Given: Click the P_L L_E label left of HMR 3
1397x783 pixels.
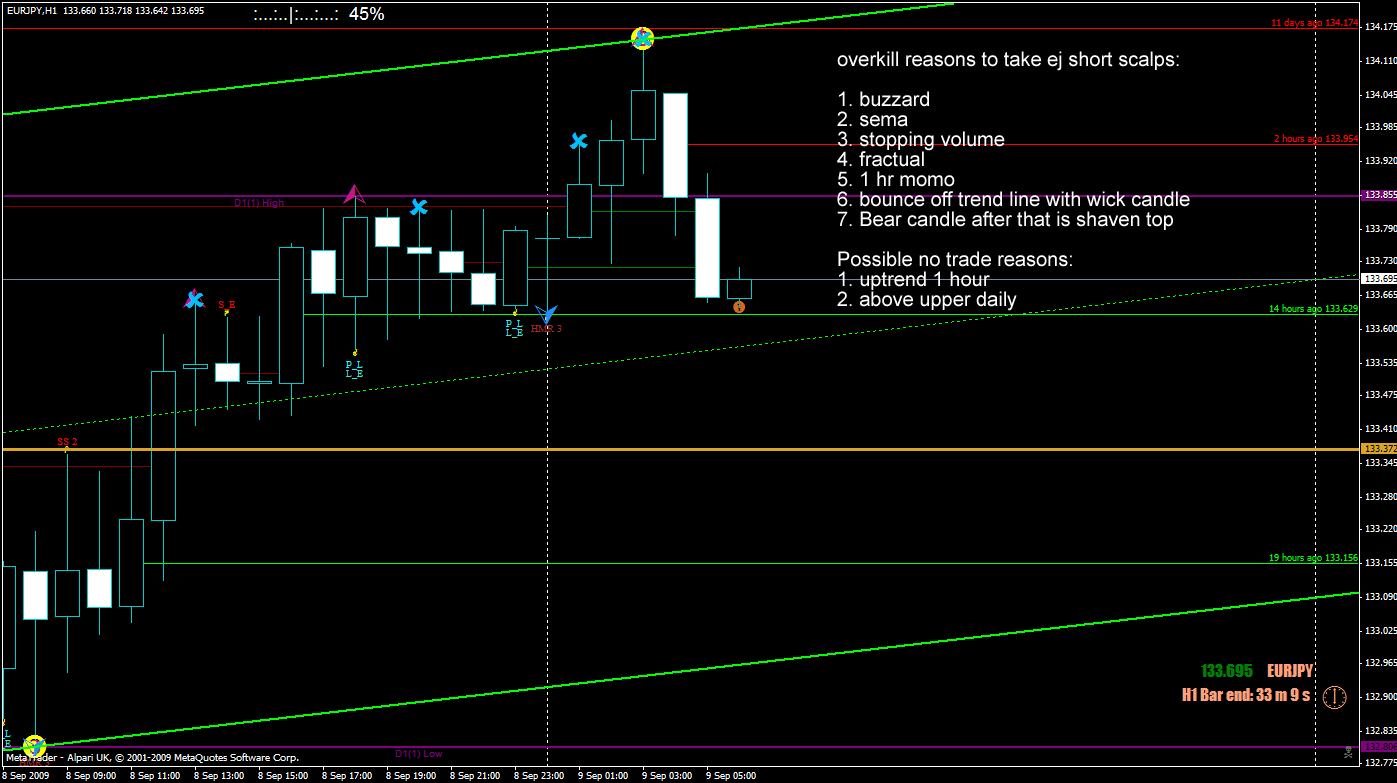Looking at the screenshot, I should tap(514, 327).
